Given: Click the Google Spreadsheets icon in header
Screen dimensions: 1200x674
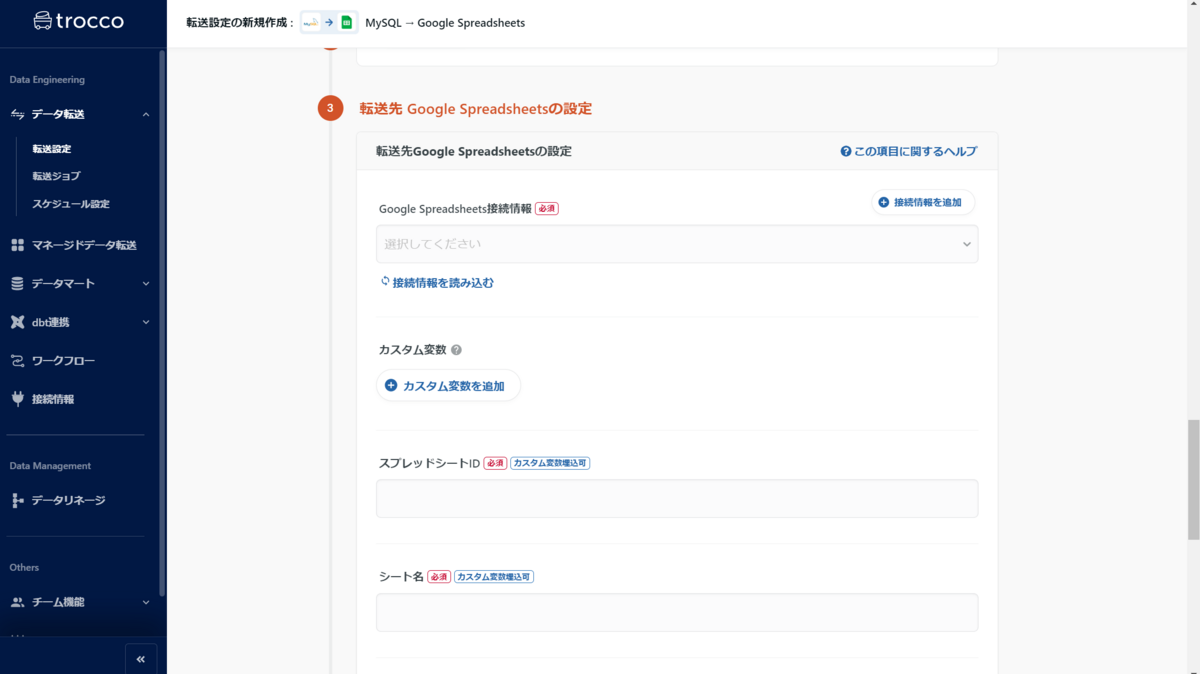Looking at the screenshot, I should 347,22.
